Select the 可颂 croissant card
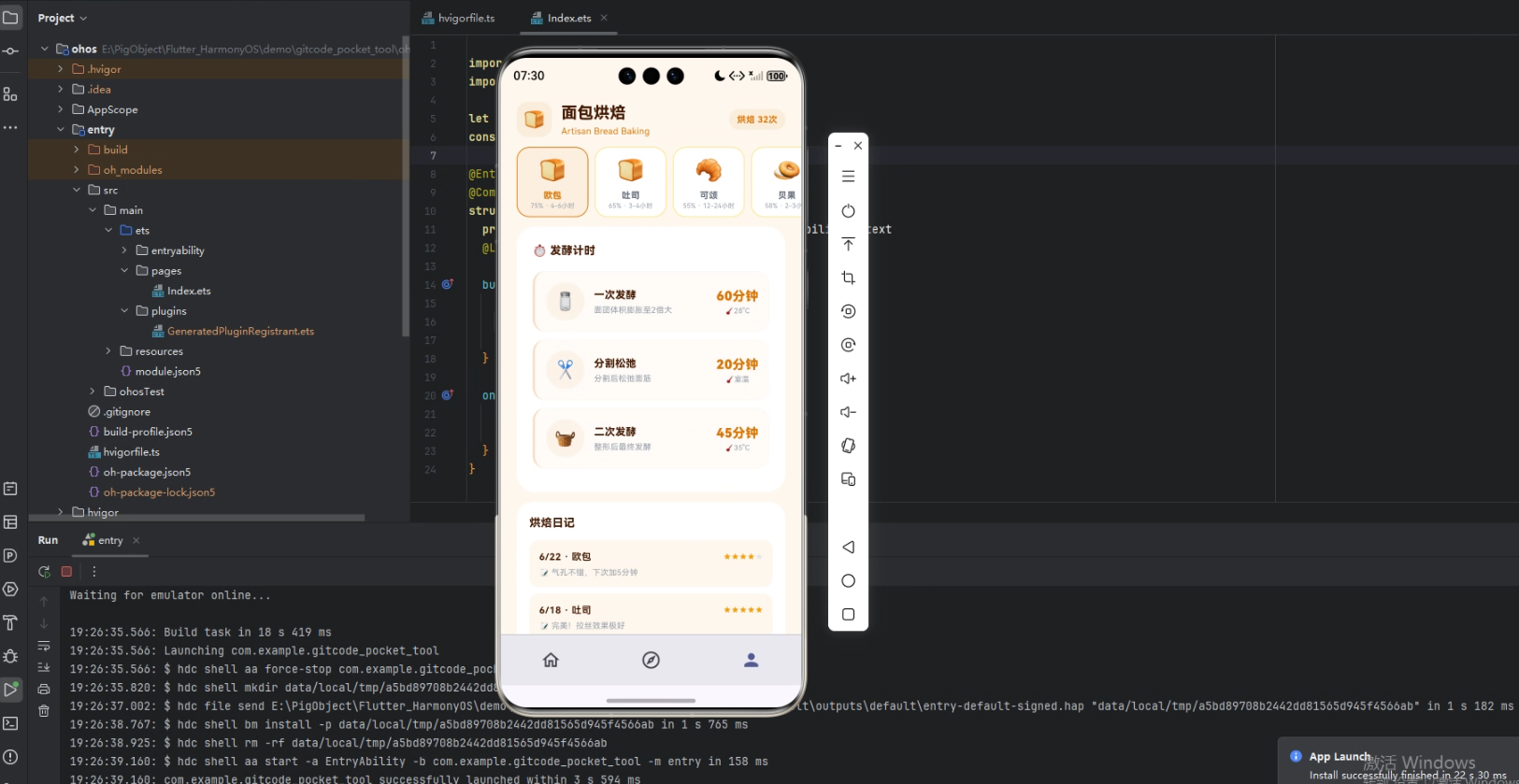 click(709, 181)
